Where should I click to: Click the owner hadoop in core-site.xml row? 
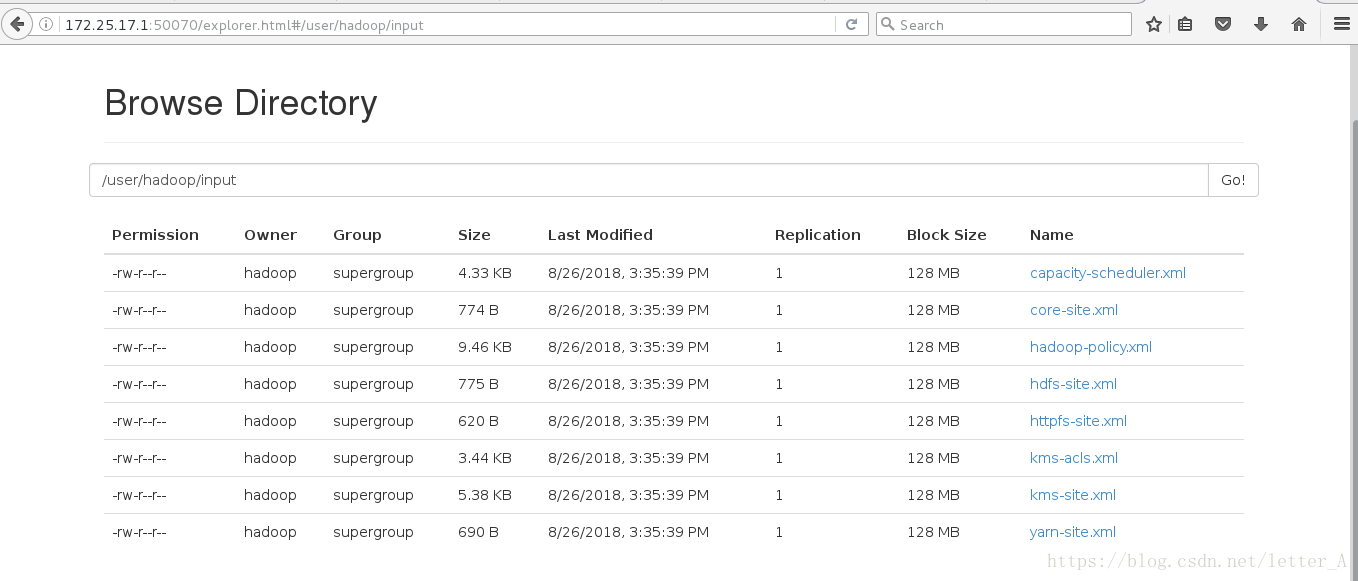coord(270,310)
